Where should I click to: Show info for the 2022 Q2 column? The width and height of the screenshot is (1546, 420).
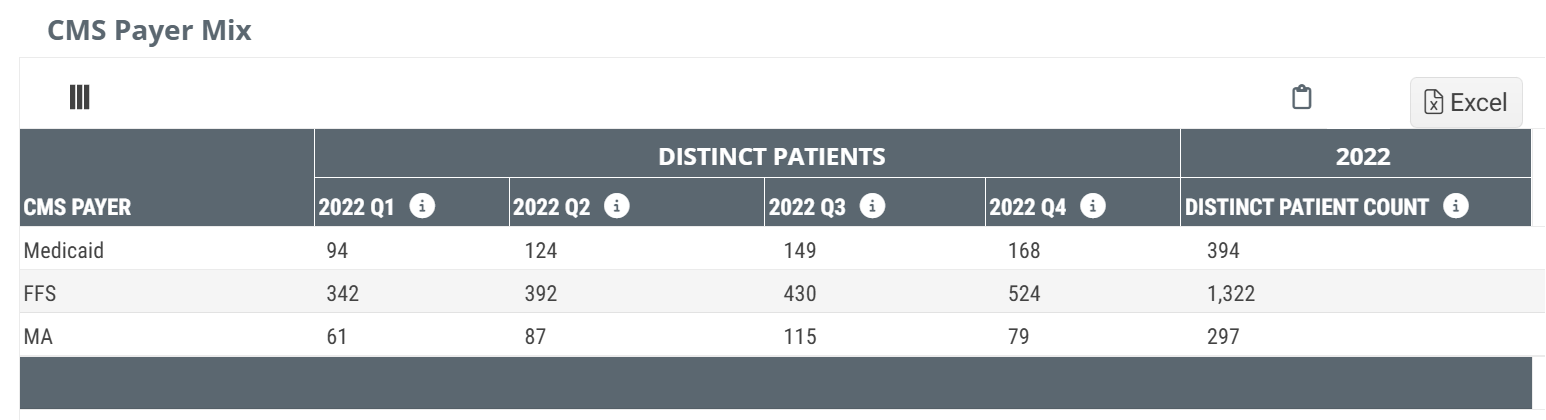point(618,206)
